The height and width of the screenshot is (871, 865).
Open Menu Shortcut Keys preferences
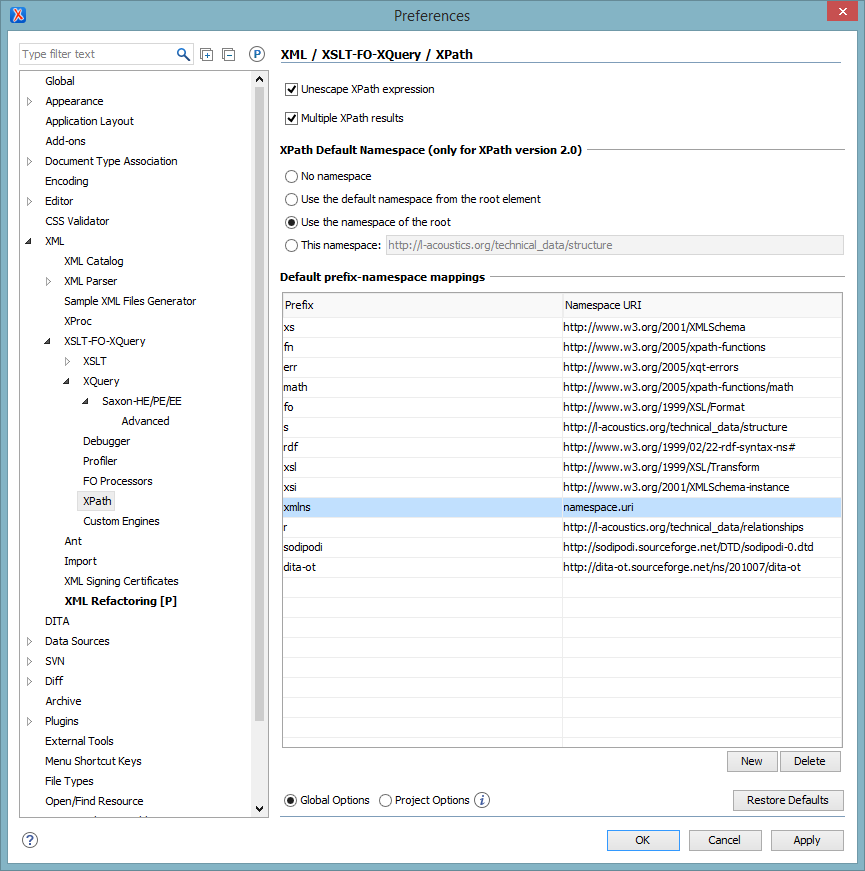pos(93,761)
